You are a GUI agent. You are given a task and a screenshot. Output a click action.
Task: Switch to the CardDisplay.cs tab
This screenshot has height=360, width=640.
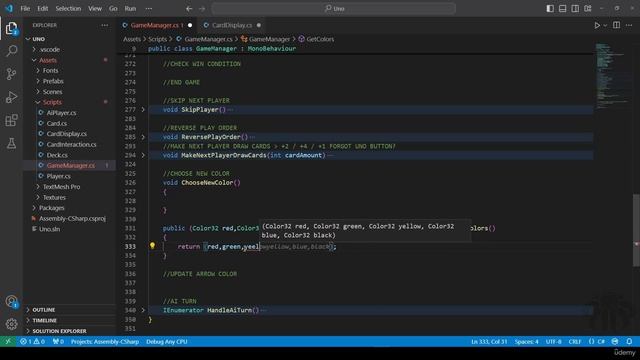[x=232, y=25]
